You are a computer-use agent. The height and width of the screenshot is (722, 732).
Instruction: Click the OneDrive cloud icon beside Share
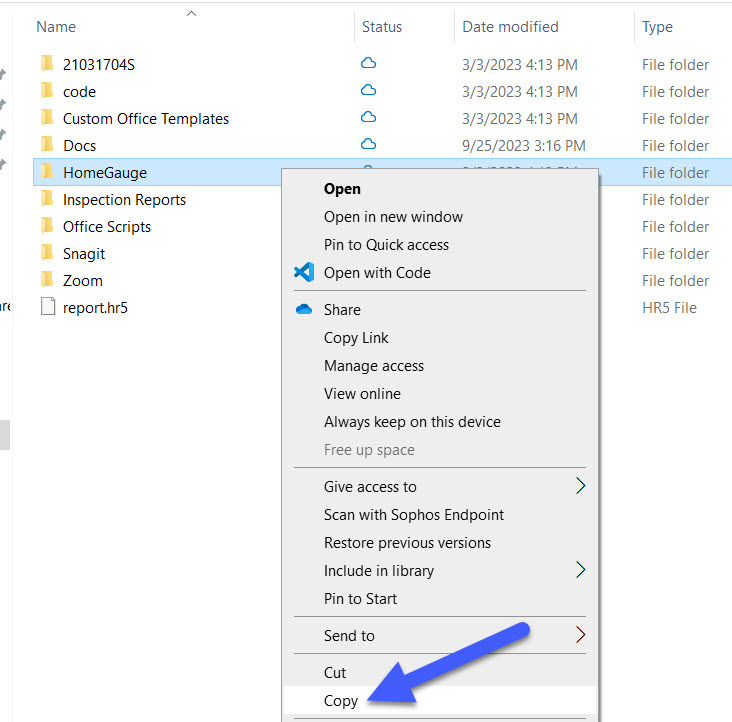(304, 309)
